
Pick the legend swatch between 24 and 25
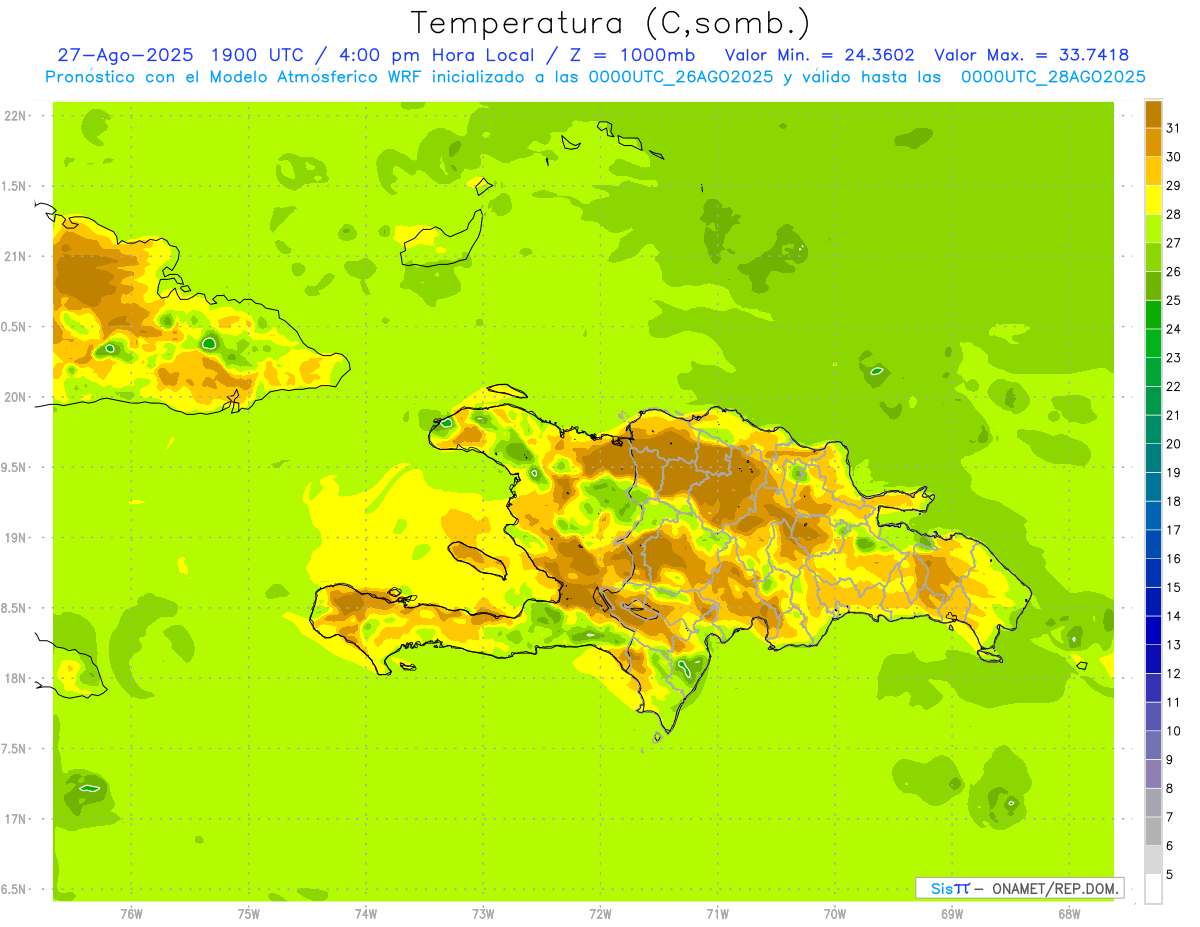pyautogui.click(x=1153, y=314)
